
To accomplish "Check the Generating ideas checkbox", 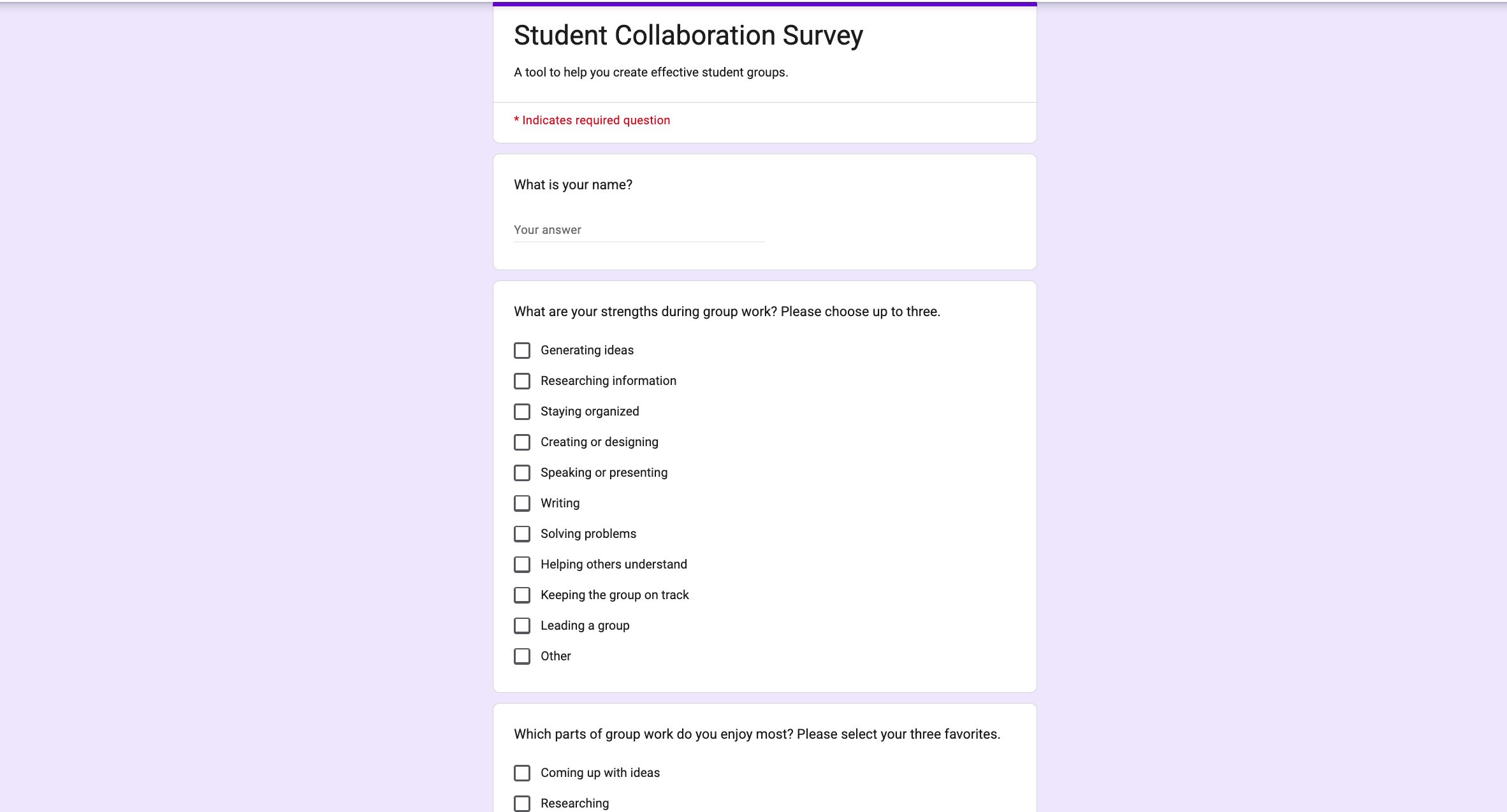I will [522, 351].
